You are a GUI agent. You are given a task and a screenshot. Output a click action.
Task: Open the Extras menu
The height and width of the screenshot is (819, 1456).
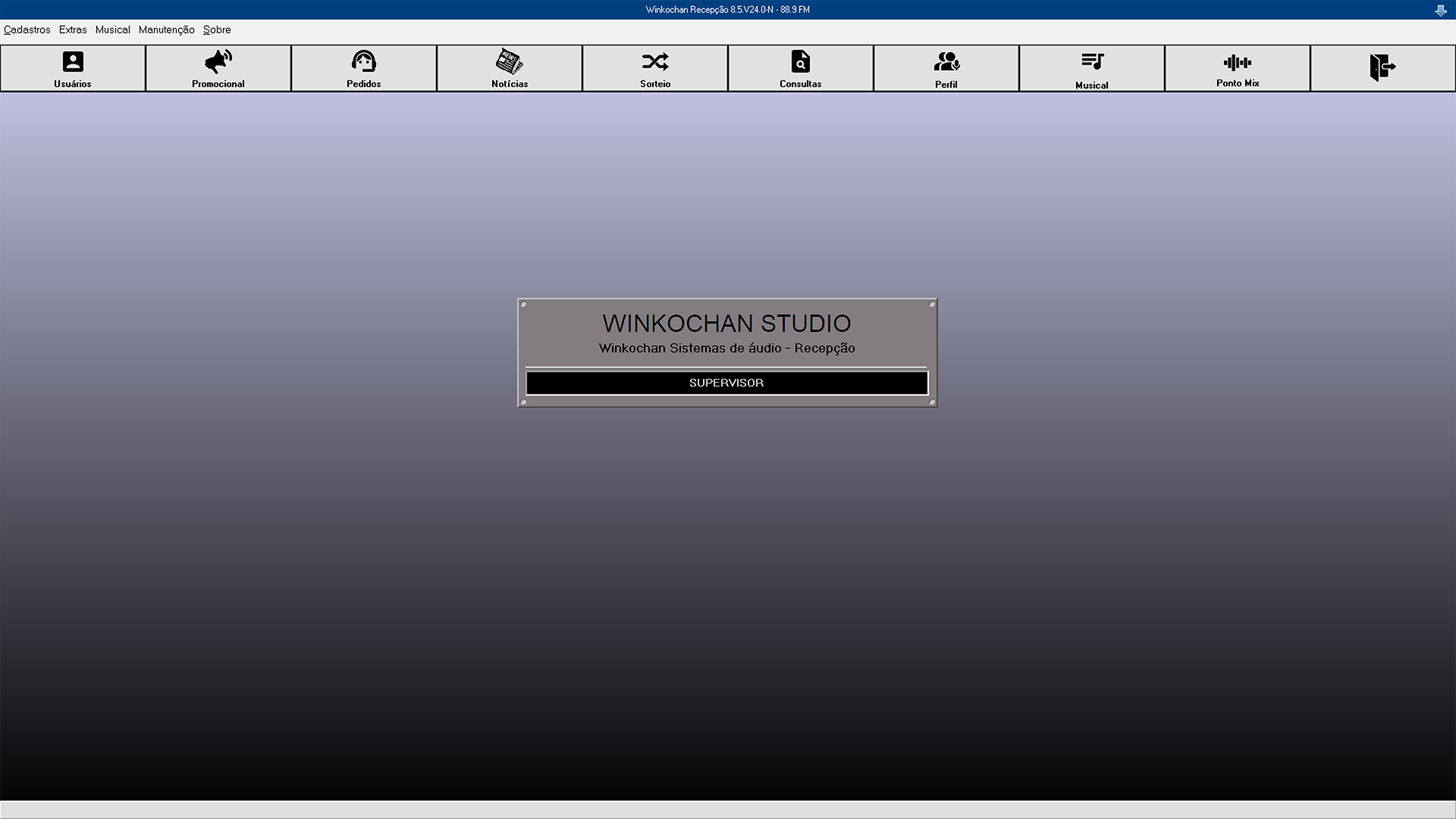[x=73, y=29]
